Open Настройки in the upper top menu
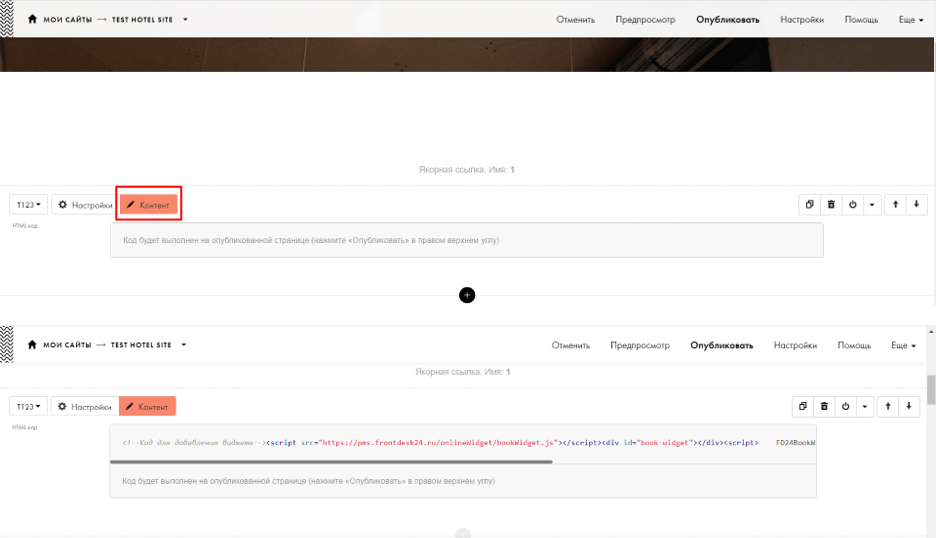Screen dimensions: 936x538 (802, 20)
